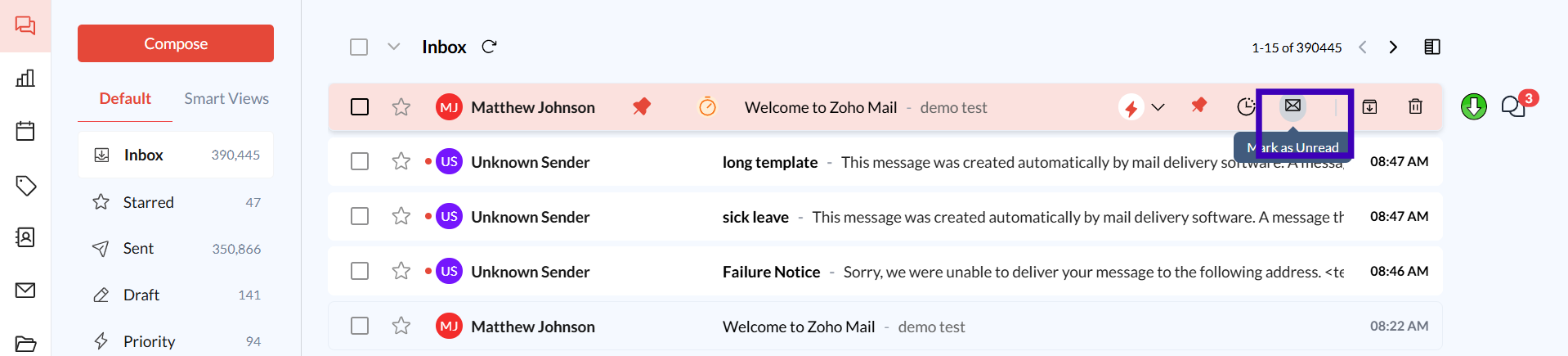Delete the hovered email with trash icon
Screen dimensions: 1568x356
pyautogui.click(x=1415, y=106)
